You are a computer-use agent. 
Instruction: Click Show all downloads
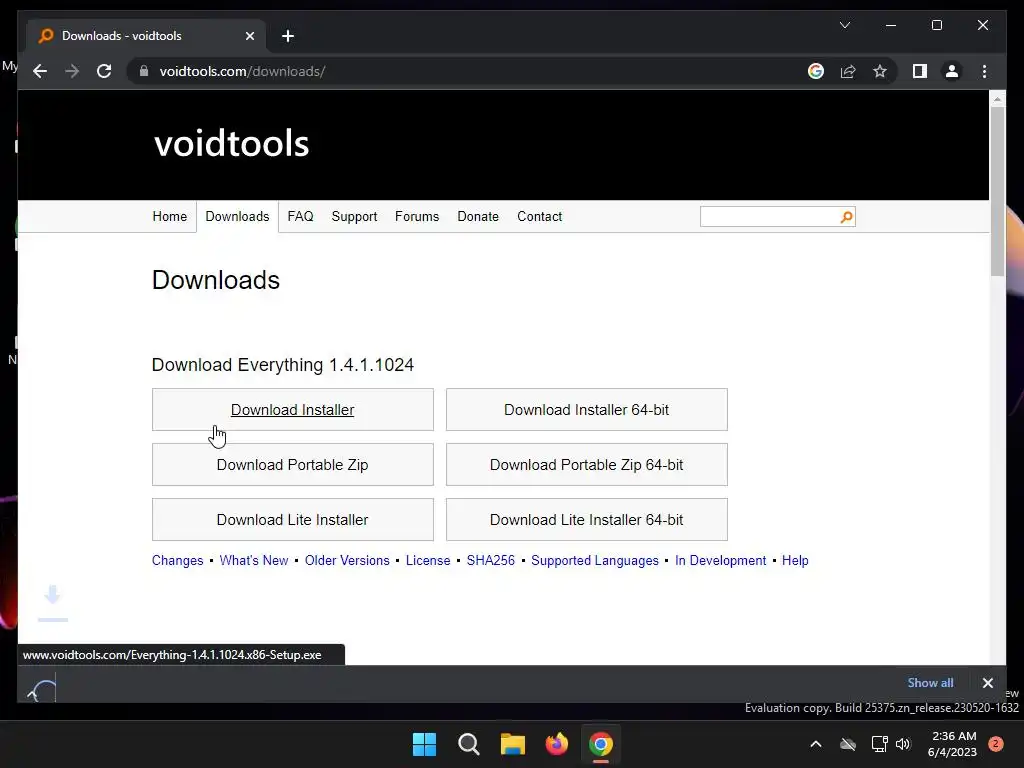[x=930, y=682]
